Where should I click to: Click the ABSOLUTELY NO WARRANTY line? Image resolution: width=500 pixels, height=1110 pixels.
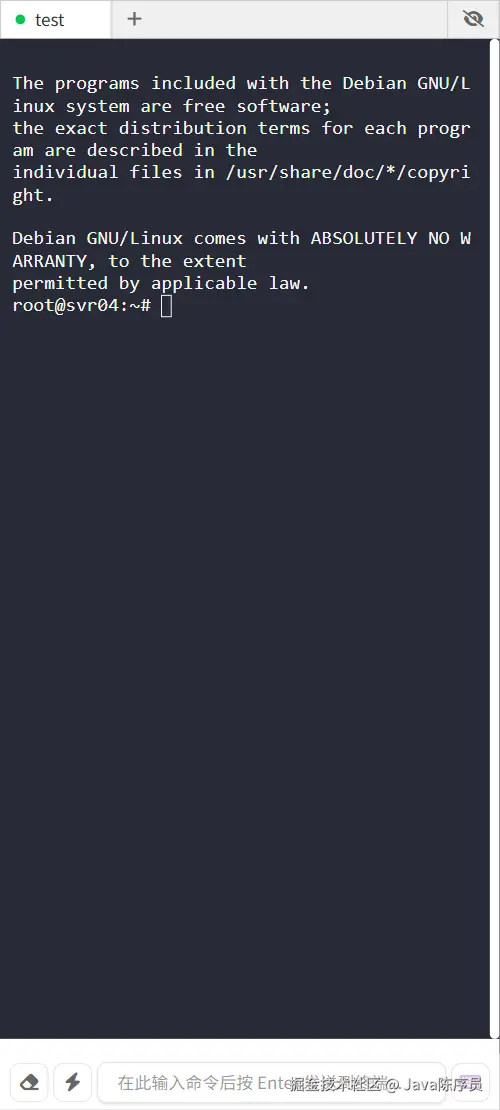pos(242,239)
